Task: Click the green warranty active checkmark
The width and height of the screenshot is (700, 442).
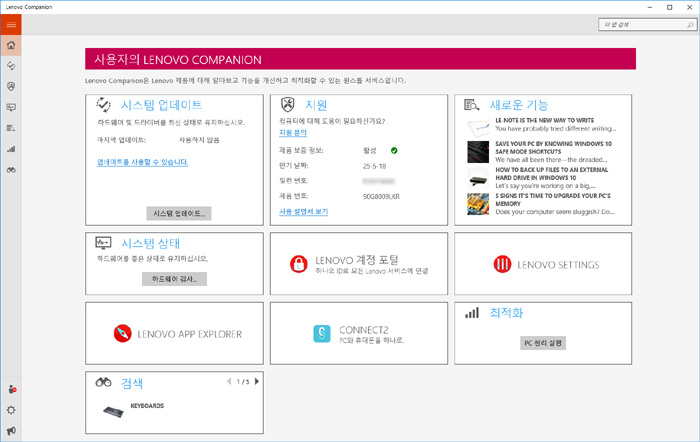Action: coord(394,150)
